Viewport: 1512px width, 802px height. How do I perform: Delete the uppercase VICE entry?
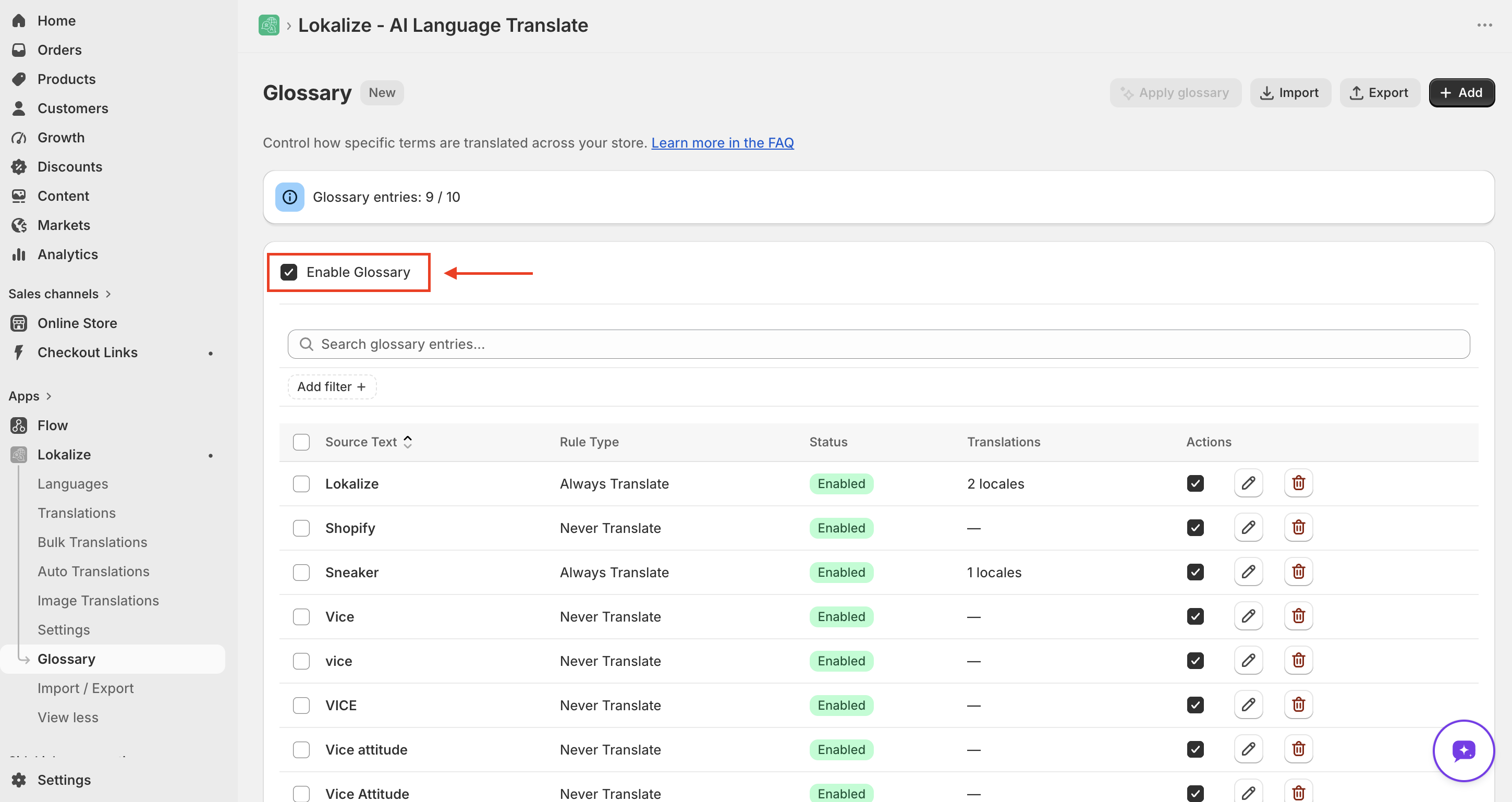[x=1298, y=705]
